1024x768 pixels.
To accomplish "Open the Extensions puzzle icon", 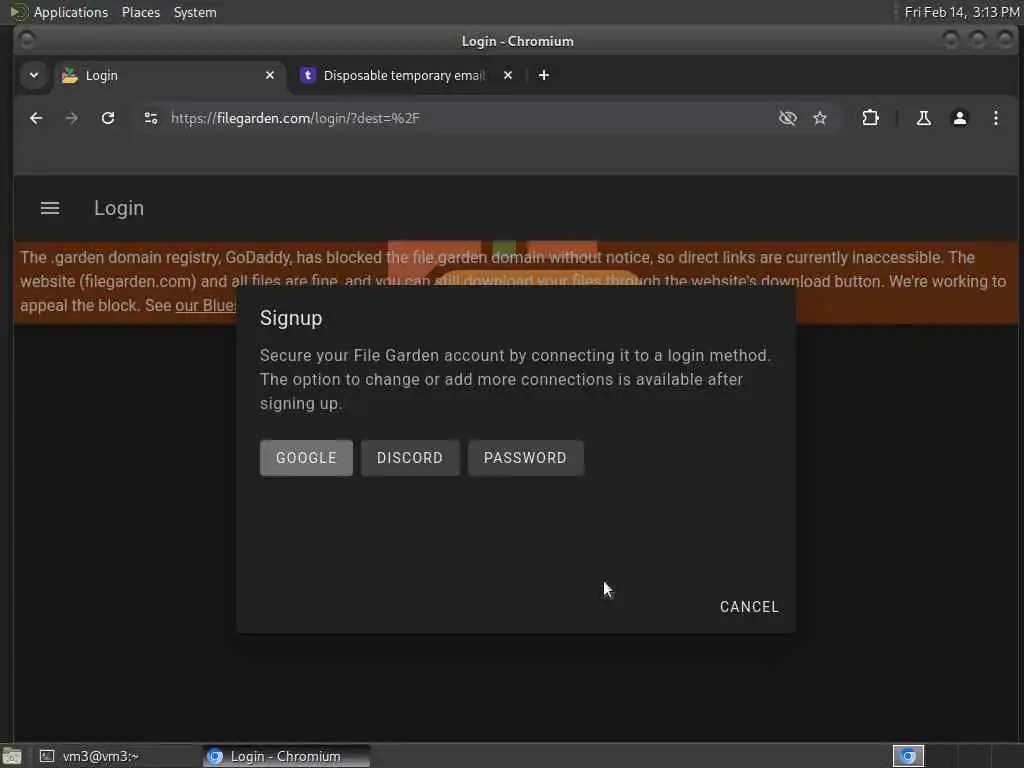I will pos(870,118).
